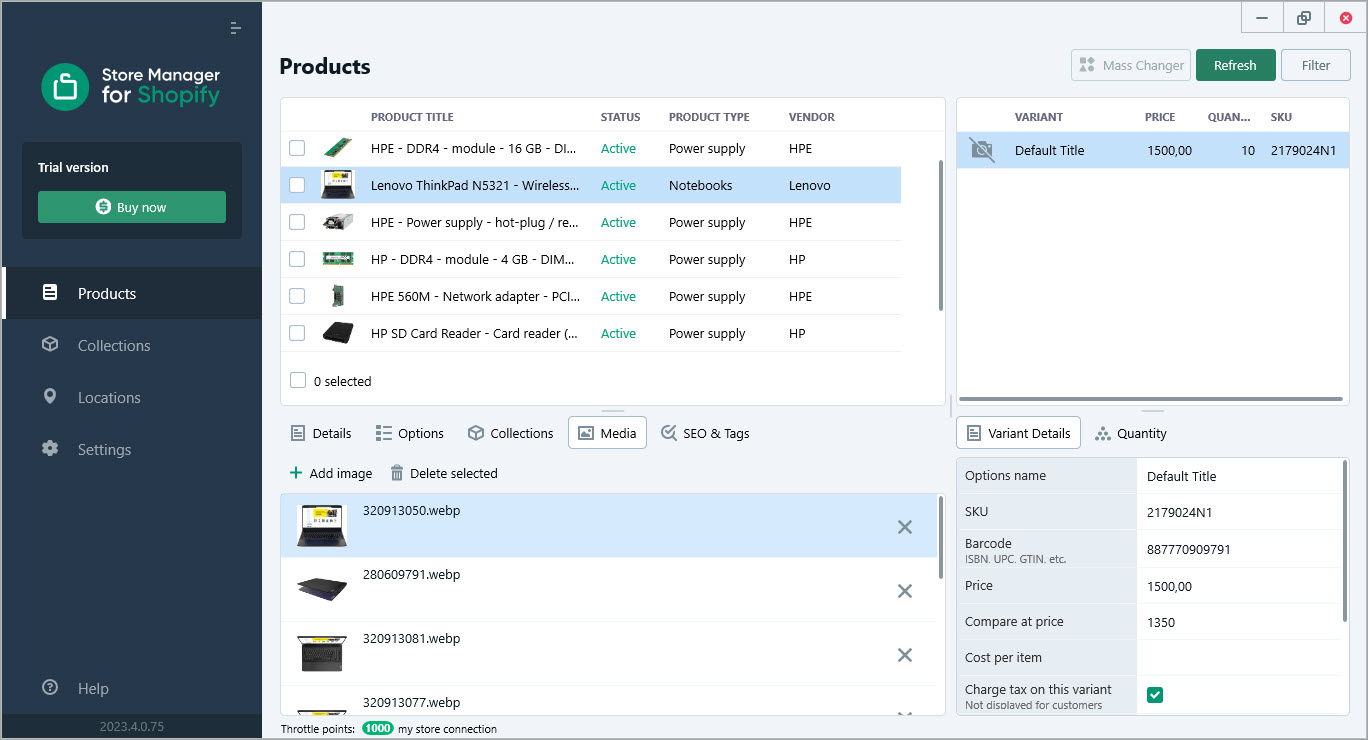This screenshot has width=1368, height=740.
Task: Click 'my store connection' in status bar
Action: [447, 729]
